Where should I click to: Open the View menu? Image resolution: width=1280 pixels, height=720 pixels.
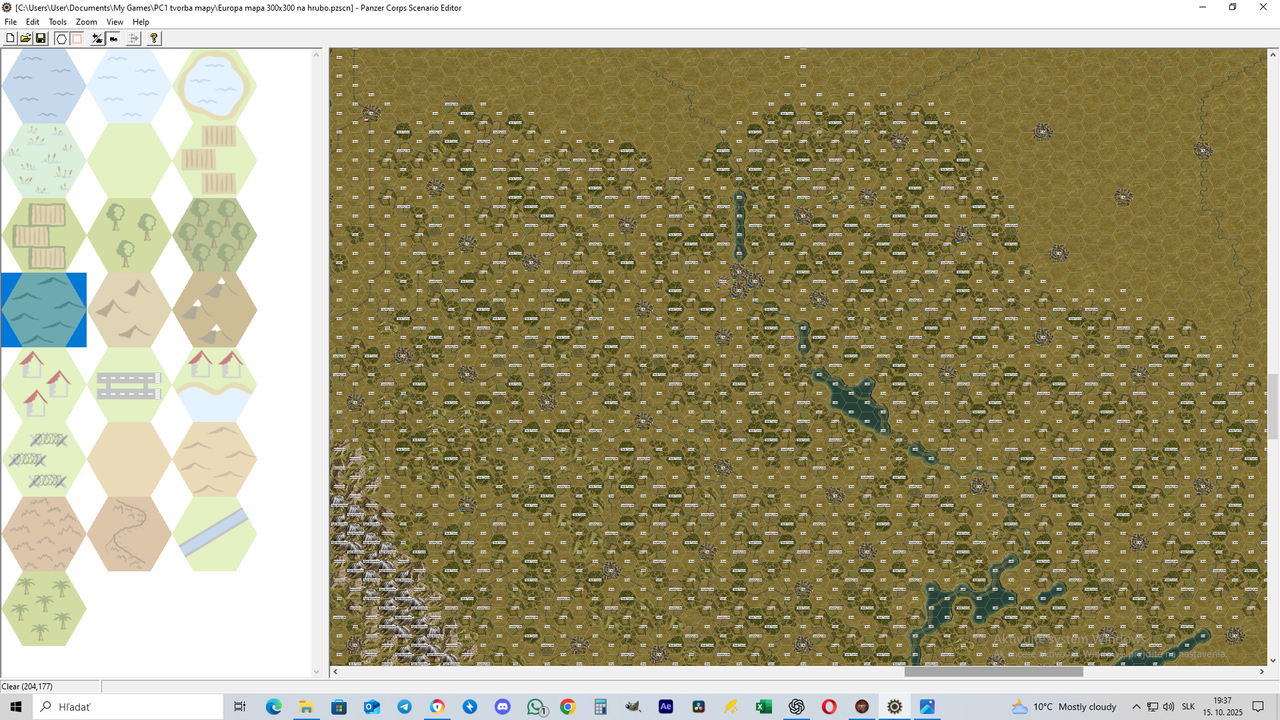(x=115, y=22)
